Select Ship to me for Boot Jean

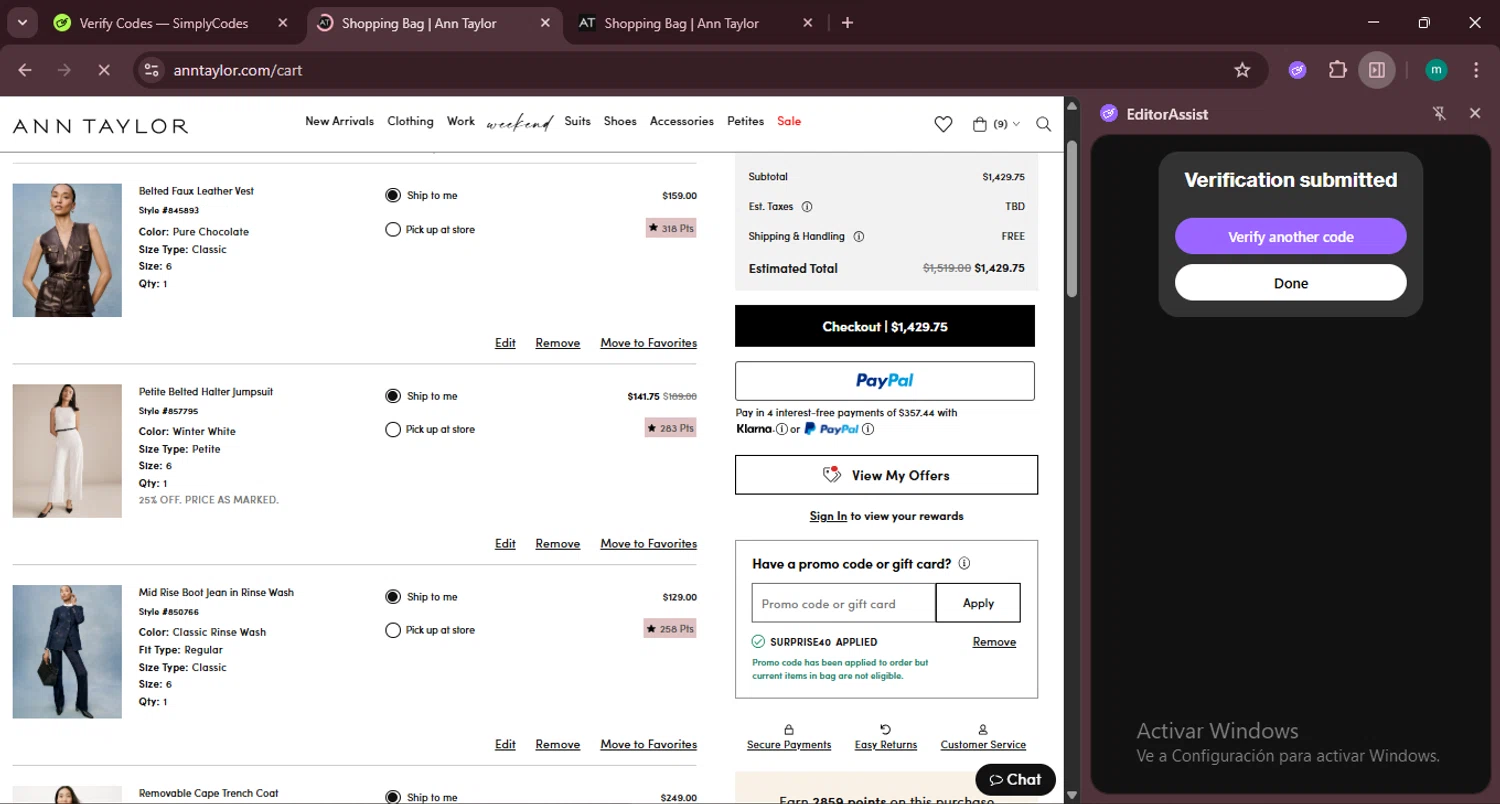393,597
